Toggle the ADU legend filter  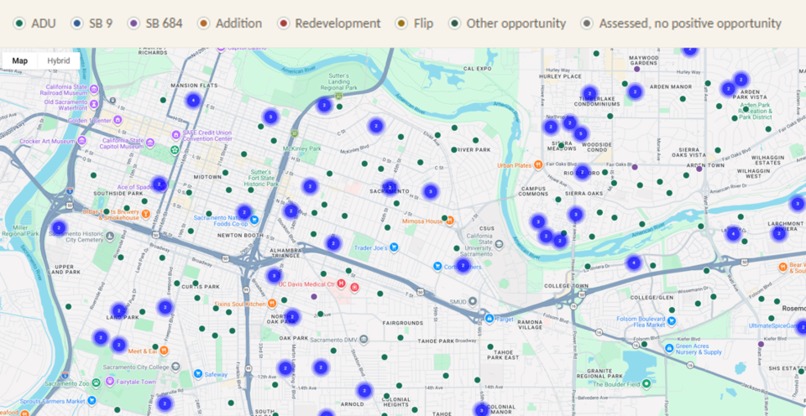pyautogui.click(x=35, y=24)
